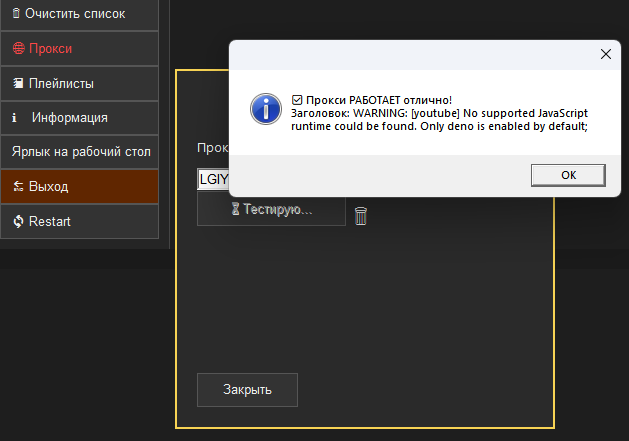Click the check mark before Прокси РАБОТАЕТ
Viewport: 629px width, 441px height.
tap(297, 100)
